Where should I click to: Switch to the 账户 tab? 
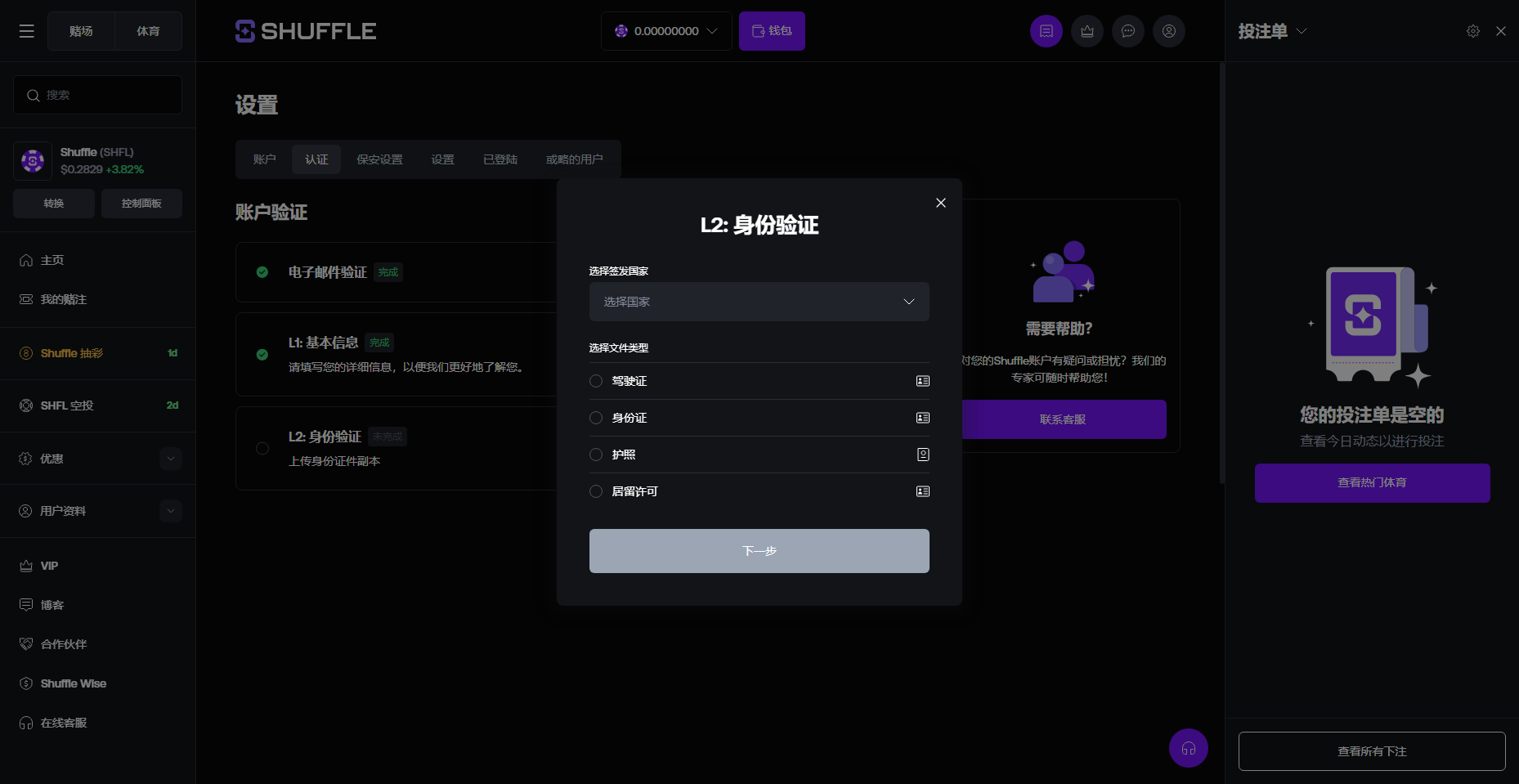(265, 159)
